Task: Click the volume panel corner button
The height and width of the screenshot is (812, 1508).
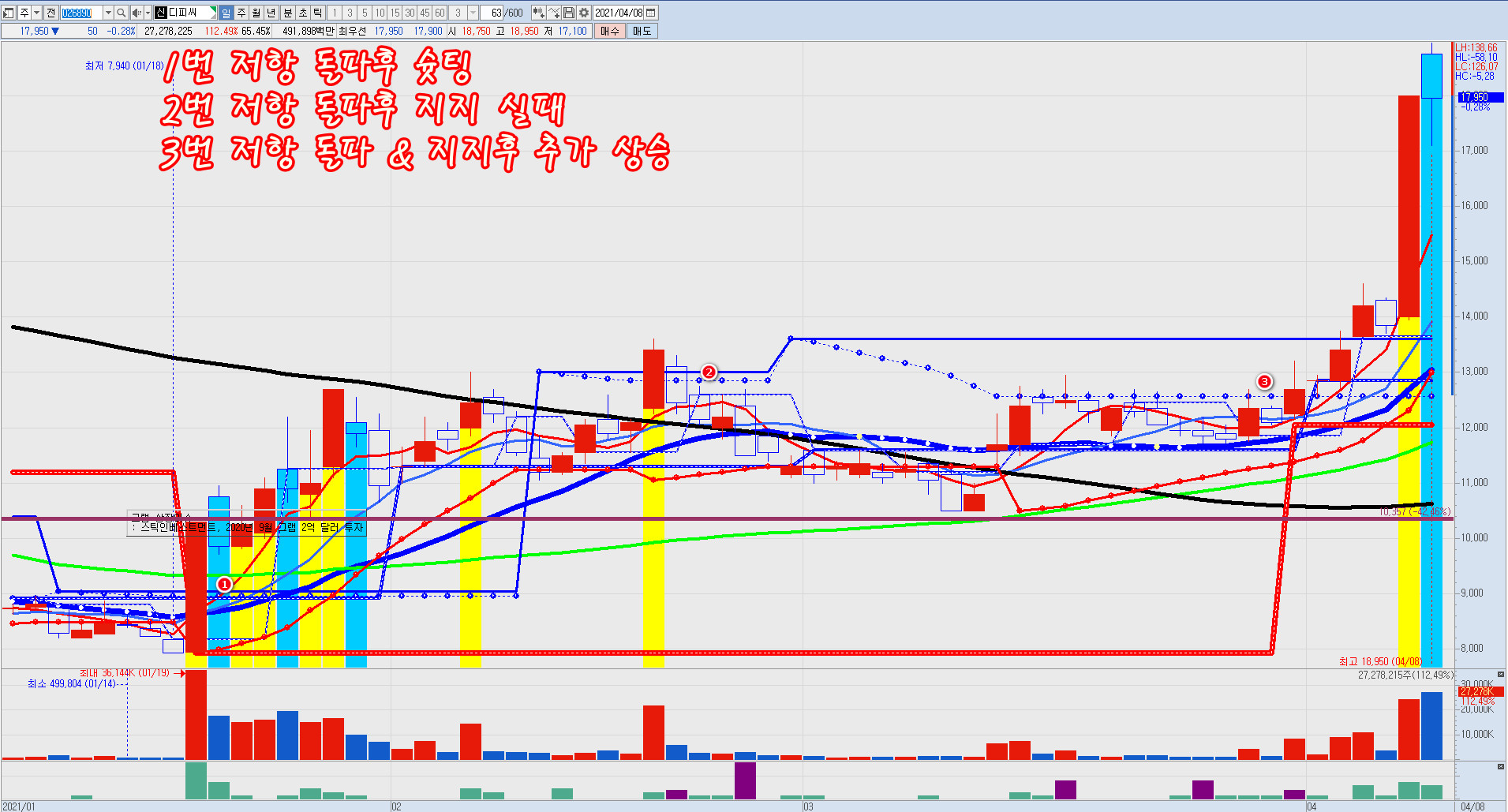Action: pyautogui.click(x=1501, y=675)
